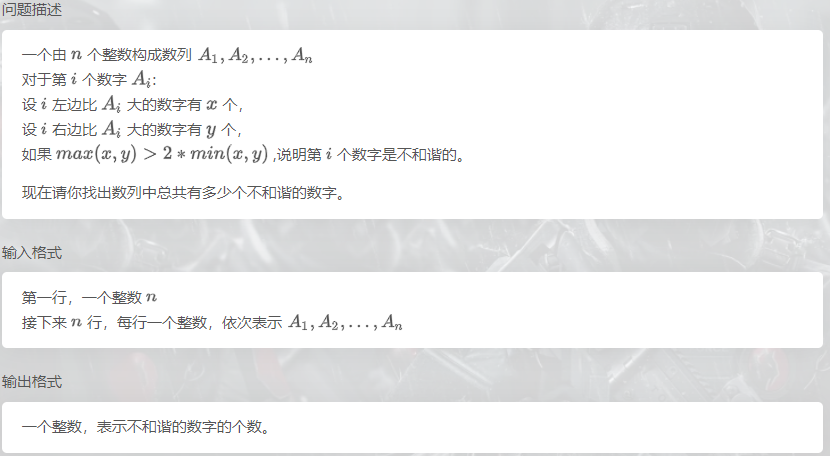The width and height of the screenshot is (830, 456).
Task: Click the sequence formula A1, A2, ..., An in problem description
Action: [x=255, y=55]
